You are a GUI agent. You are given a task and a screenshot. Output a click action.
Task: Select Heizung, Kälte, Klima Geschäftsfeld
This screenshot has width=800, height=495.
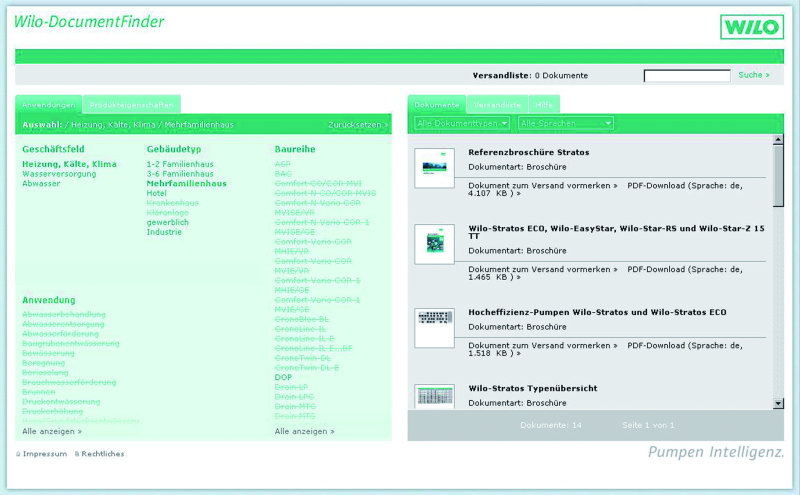69,164
